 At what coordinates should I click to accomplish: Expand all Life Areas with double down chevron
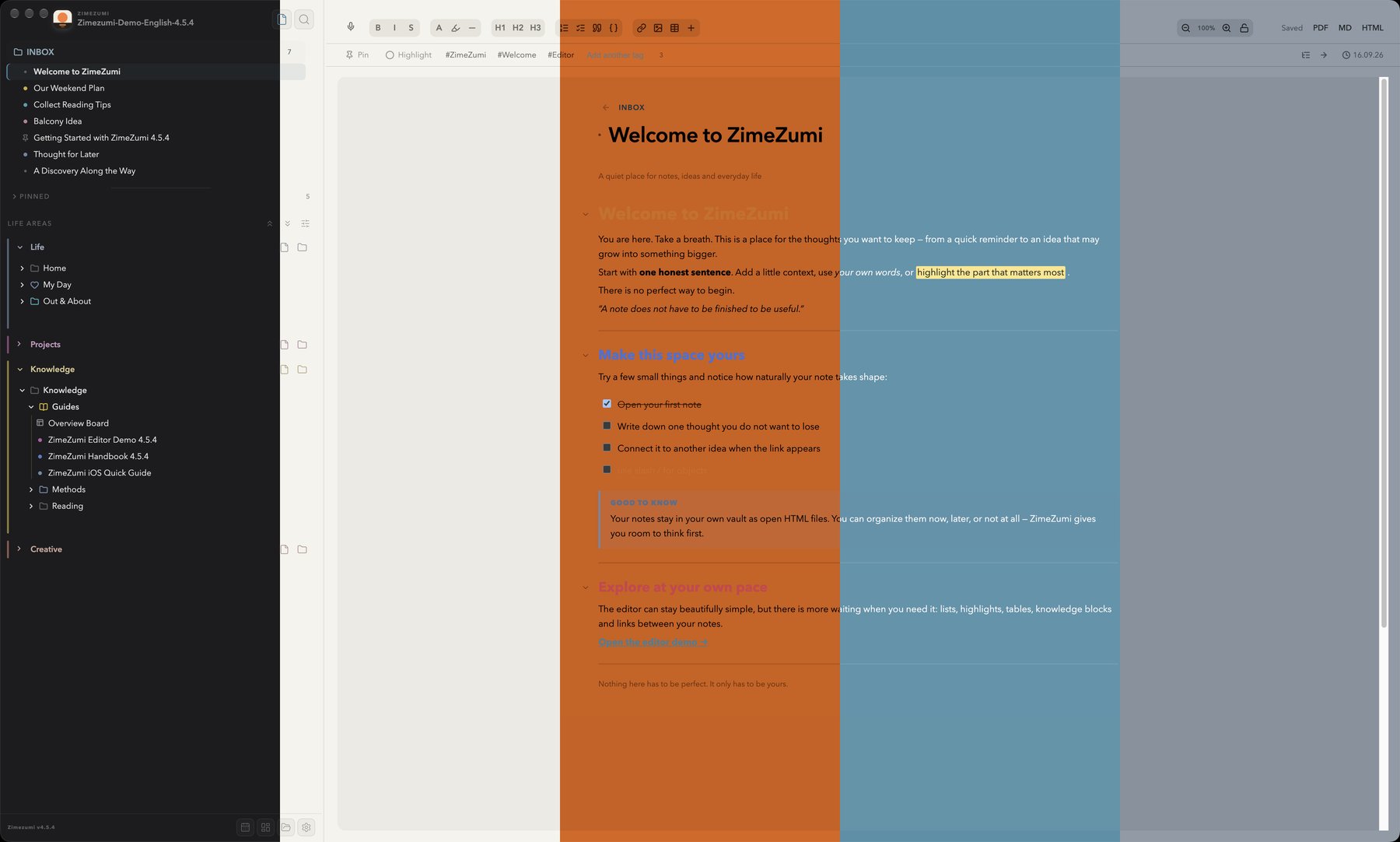pyautogui.click(x=288, y=223)
